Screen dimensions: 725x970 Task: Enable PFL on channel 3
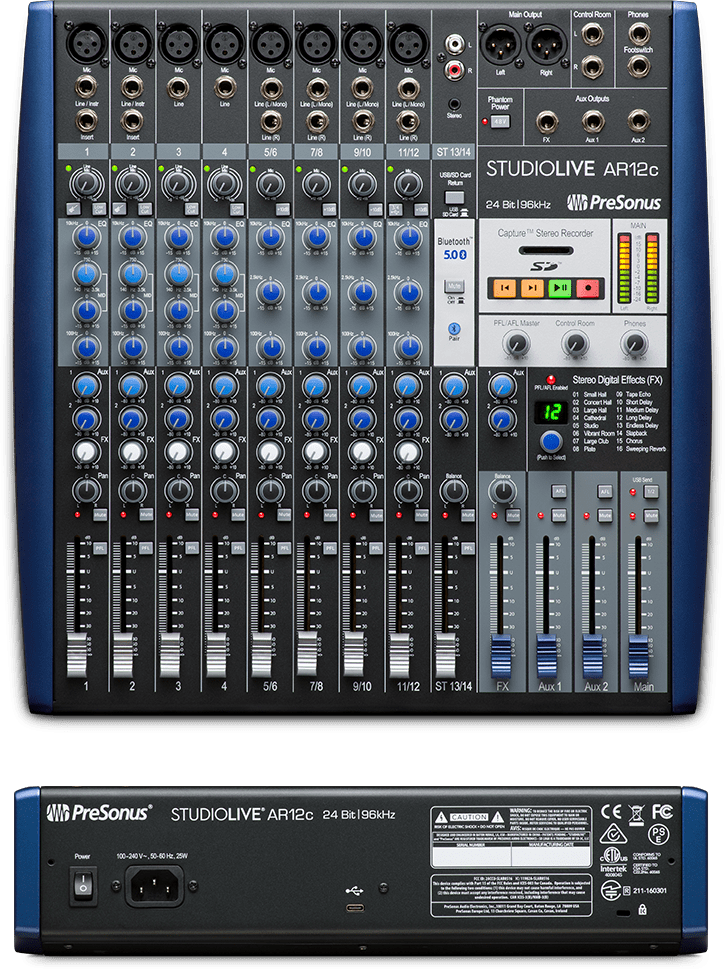click(192, 548)
